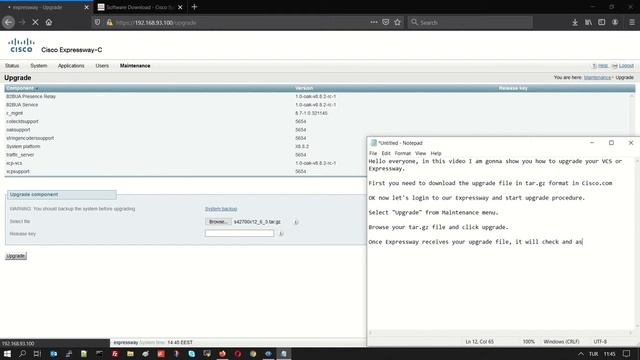
Task: Click the forward navigation arrow
Action: [22, 22]
